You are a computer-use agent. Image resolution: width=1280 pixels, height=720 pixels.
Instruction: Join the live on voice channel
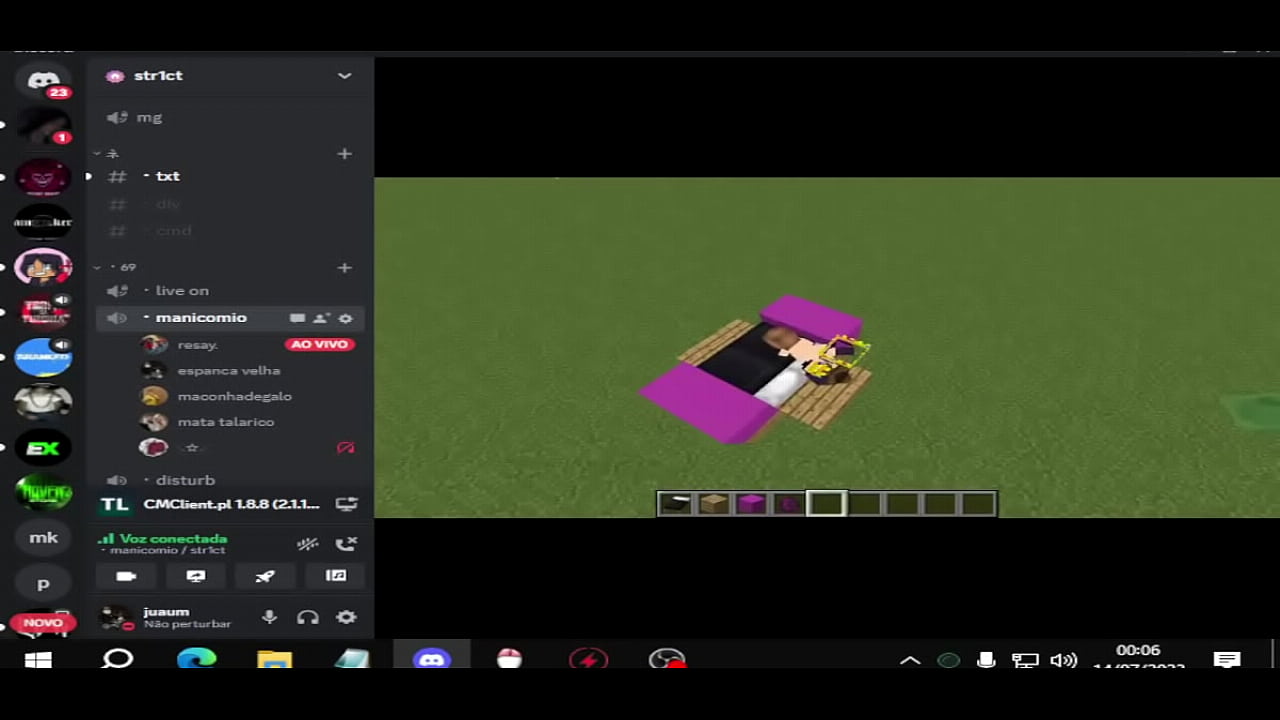[182, 291]
